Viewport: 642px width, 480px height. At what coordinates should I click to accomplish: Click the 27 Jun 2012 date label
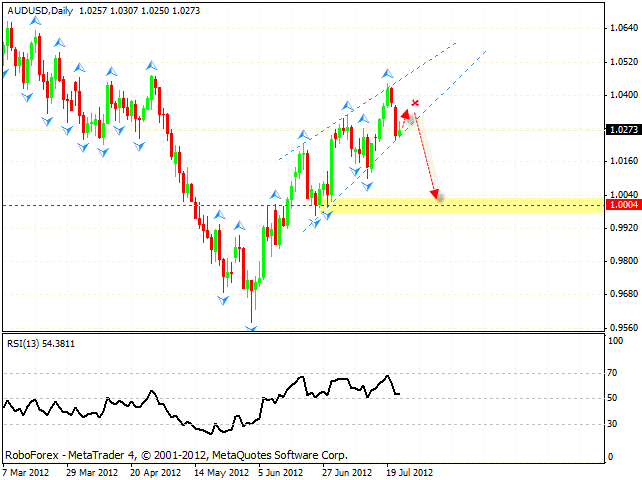click(347, 473)
